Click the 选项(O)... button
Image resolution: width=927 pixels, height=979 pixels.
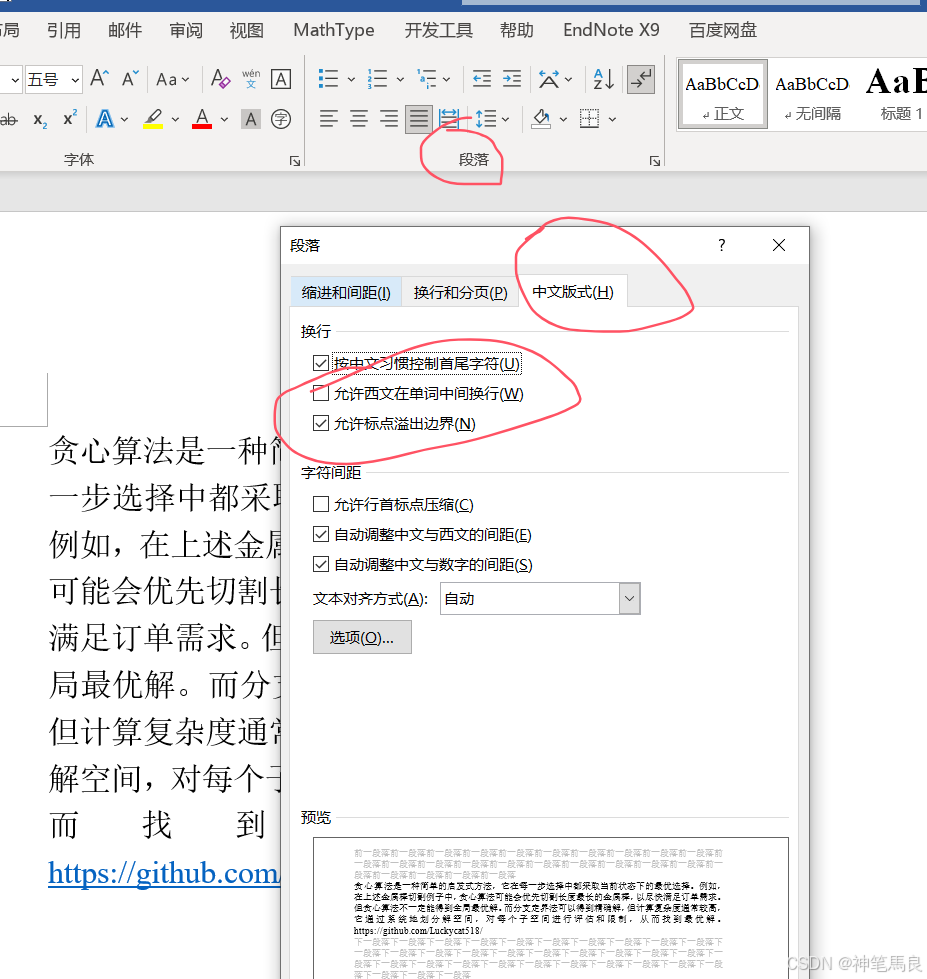tap(362, 637)
